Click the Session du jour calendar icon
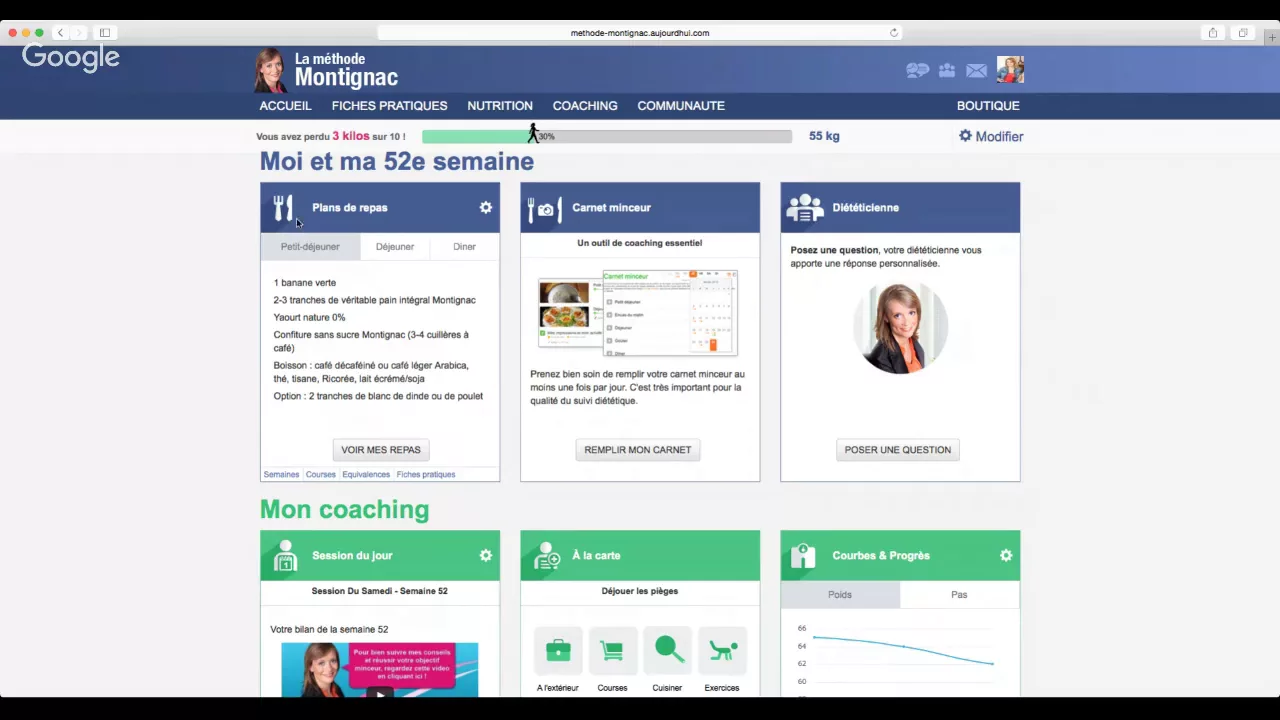Image resolution: width=1280 pixels, height=720 pixels. click(x=285, y=556)
